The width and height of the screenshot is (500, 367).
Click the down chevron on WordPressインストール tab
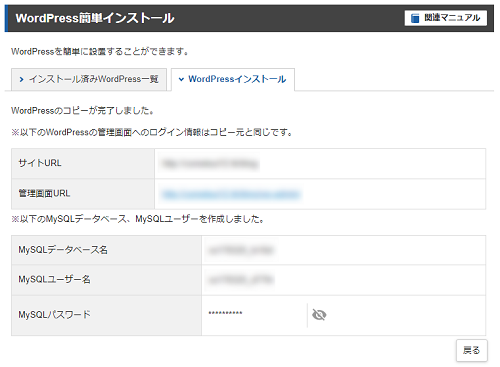click(181, 79)
